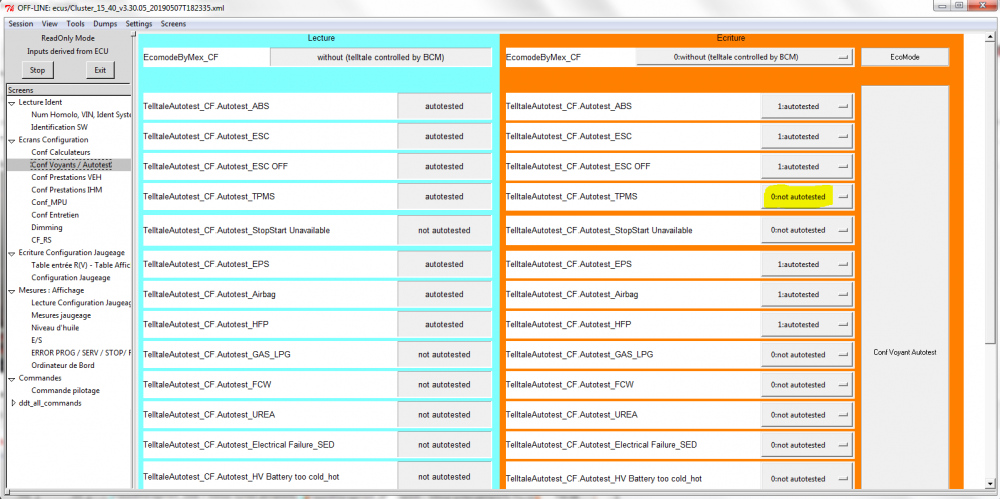Viewport: 1000px width, 499px height.
Task: Select Conf Calculateurs screen
Action: click(x=61, y=152)
